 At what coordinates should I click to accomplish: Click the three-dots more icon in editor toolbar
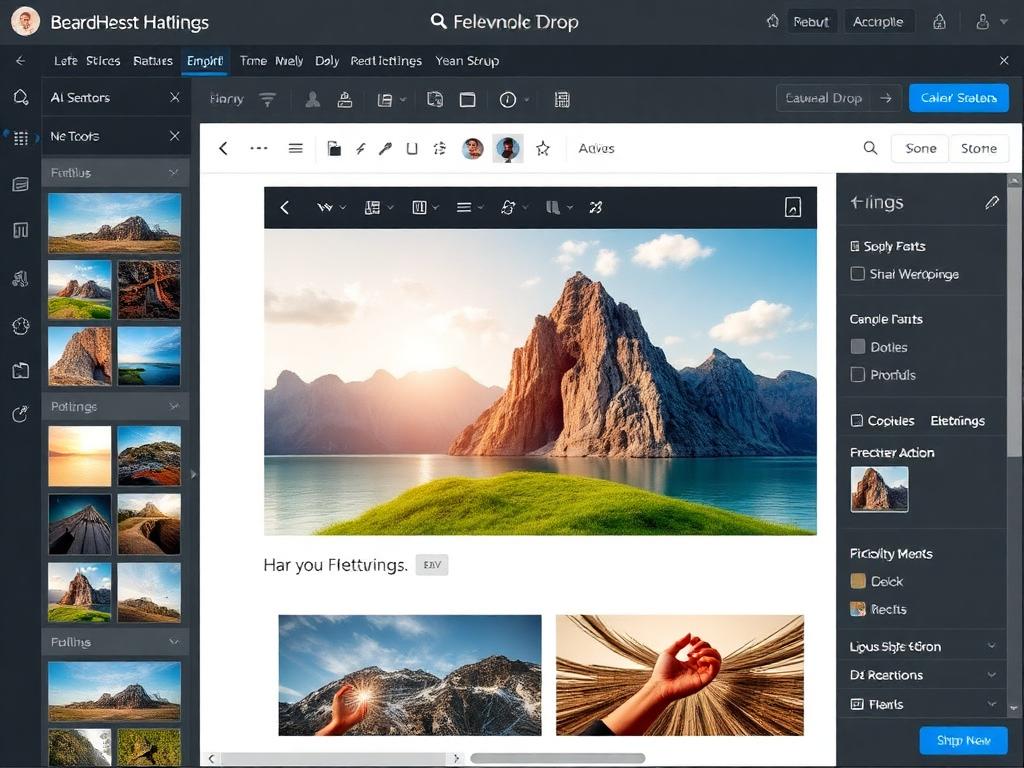click(259, 148)
